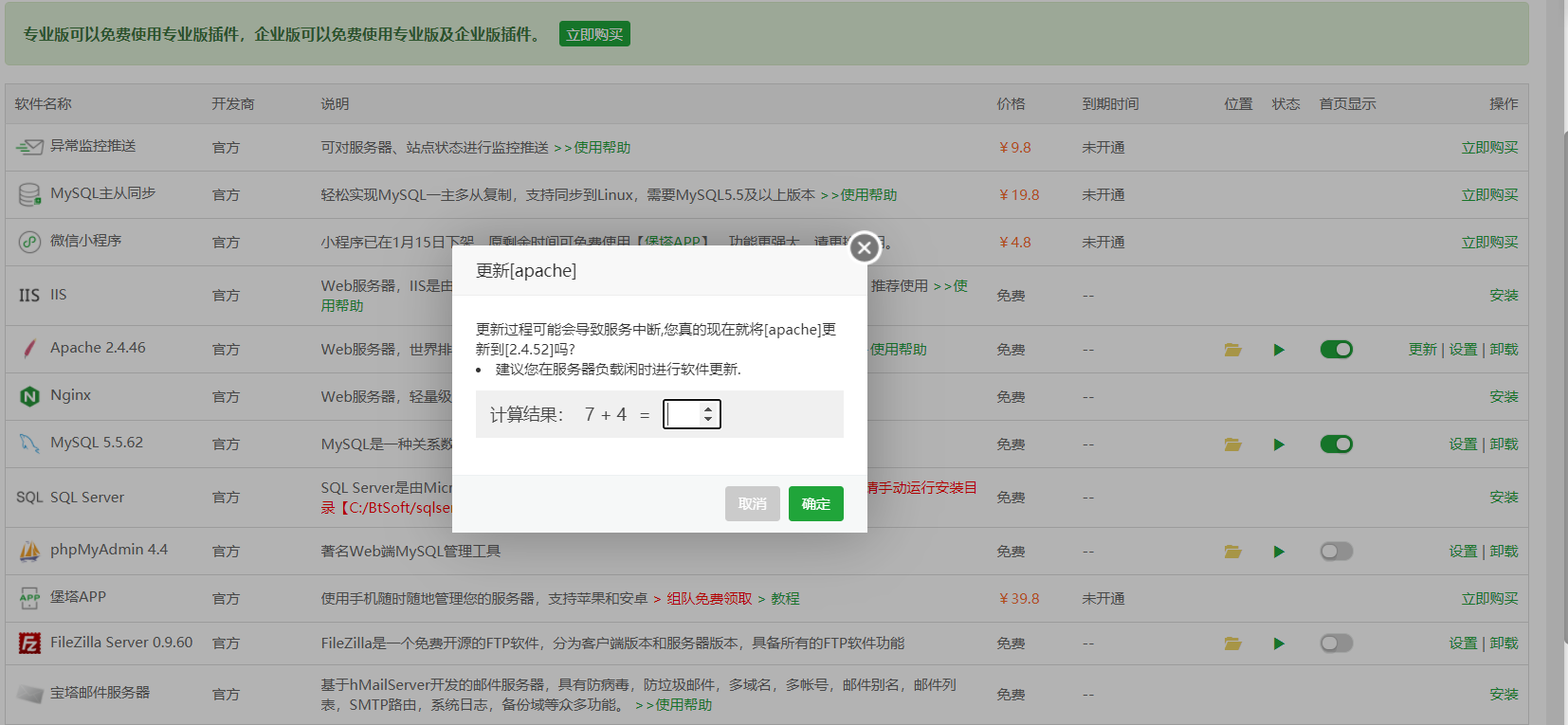Decrease calculation result with spinner down arrow

[x=708, y=419]
